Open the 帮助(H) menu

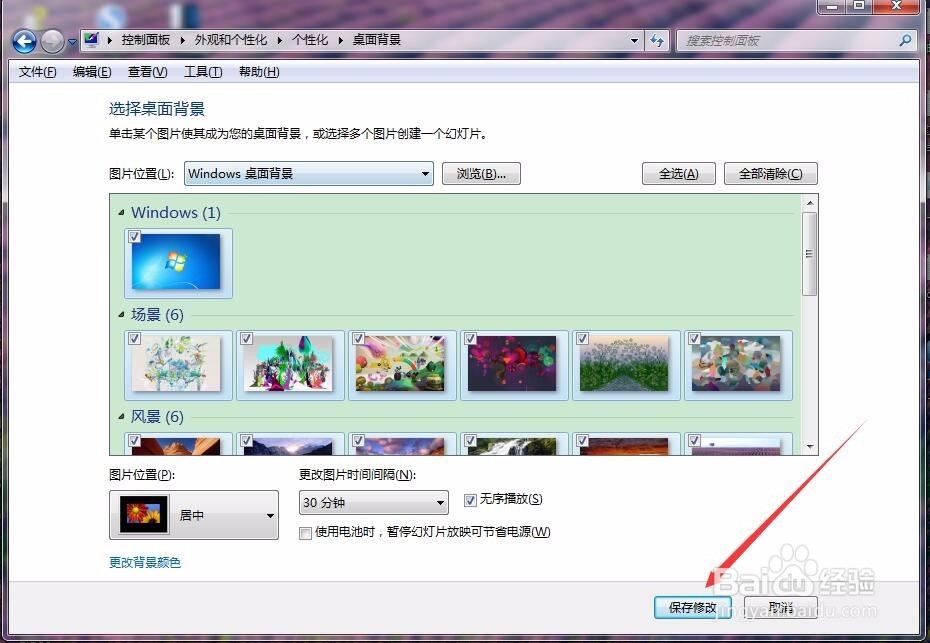[259, 72]
